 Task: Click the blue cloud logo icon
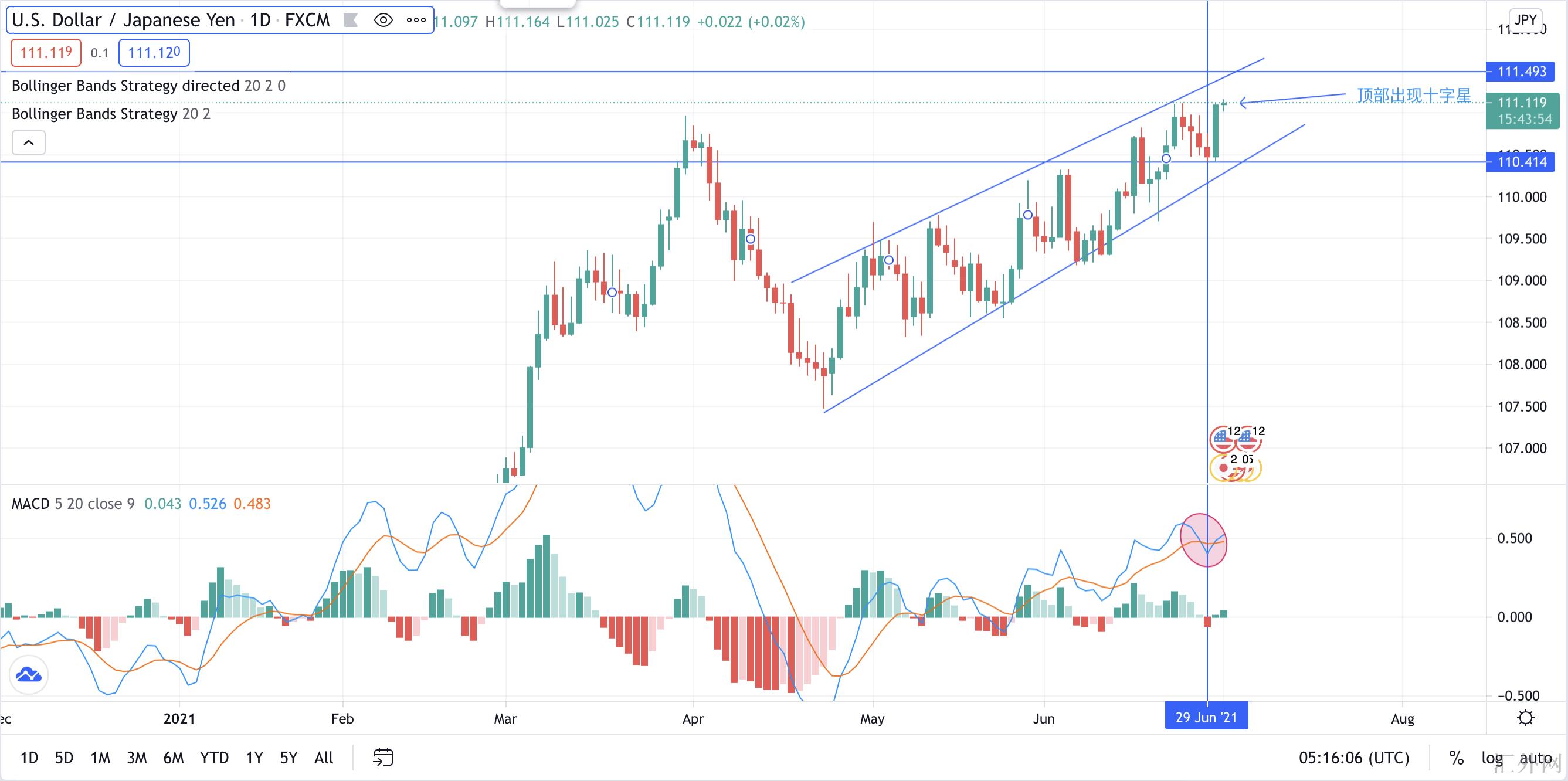[28, 674]
